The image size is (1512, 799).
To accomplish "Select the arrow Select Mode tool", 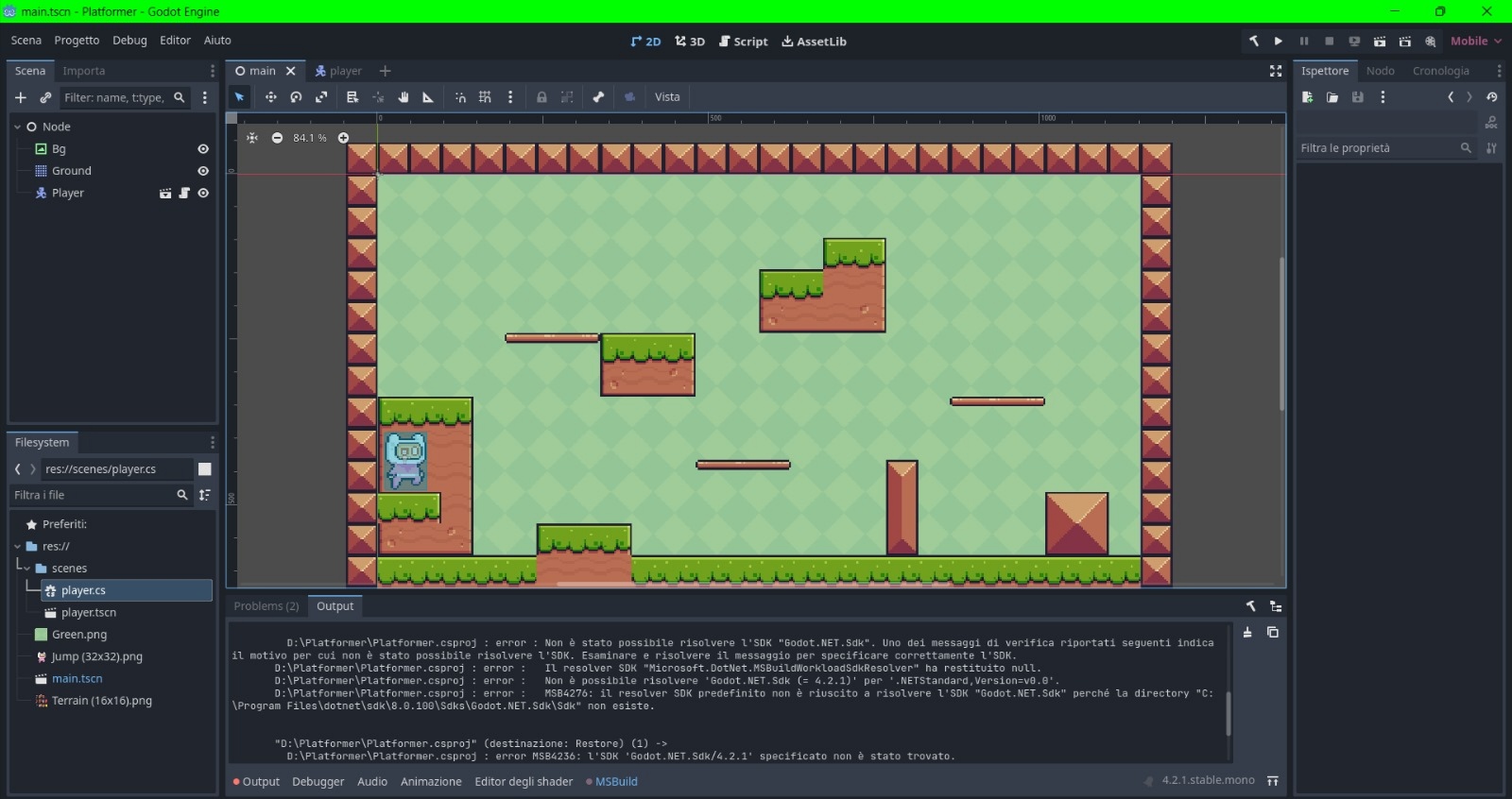I will [240, 97].
